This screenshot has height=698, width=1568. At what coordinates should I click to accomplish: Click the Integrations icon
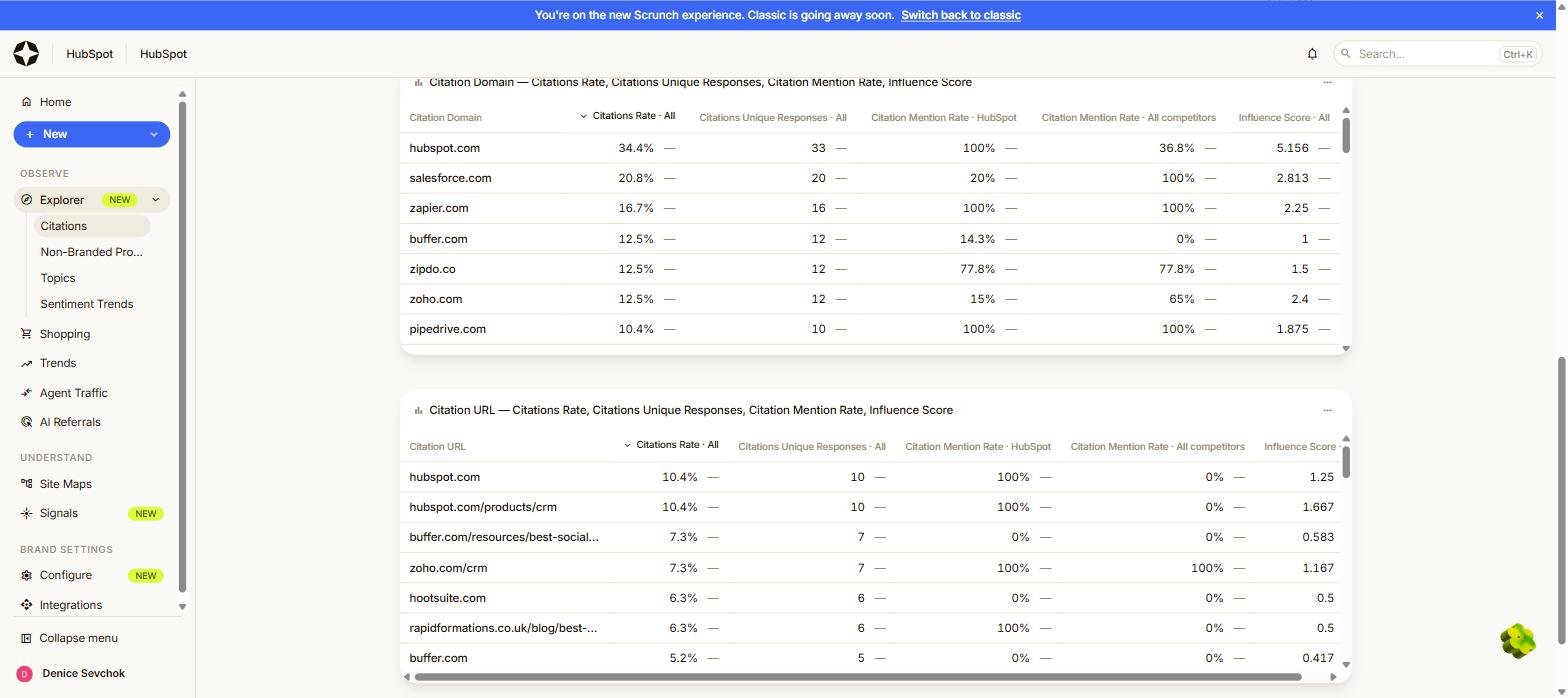point(26,605)
